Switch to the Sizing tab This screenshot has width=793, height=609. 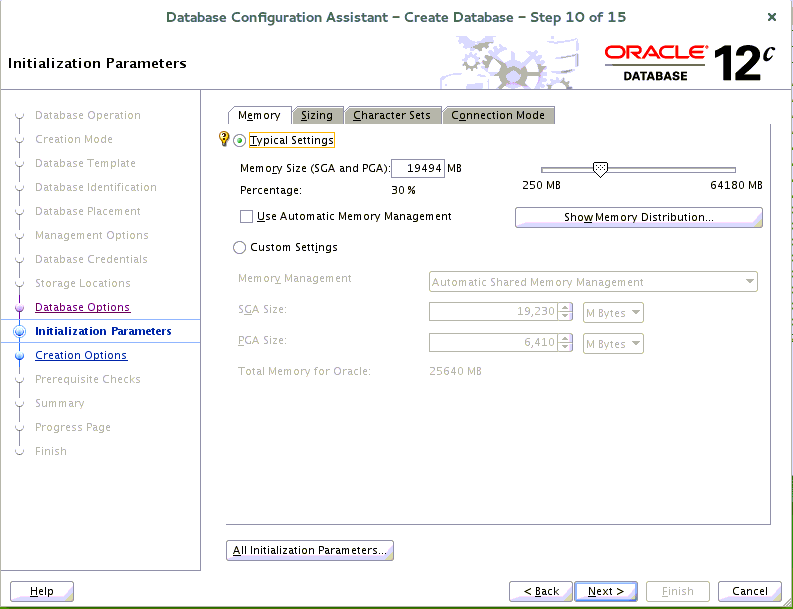pyautogui.click(x=317, y=116)
